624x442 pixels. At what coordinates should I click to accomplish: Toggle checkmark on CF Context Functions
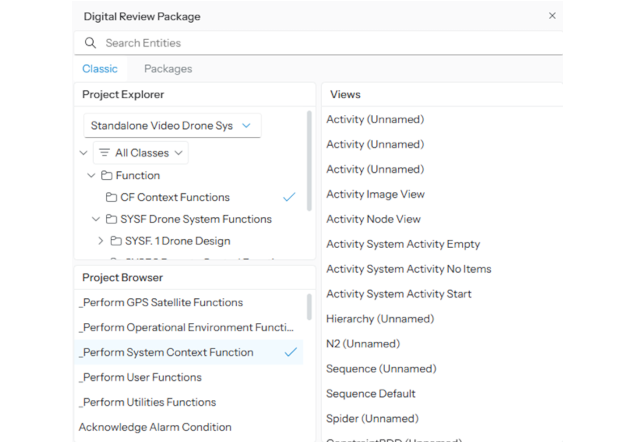[x=289, y=197]
